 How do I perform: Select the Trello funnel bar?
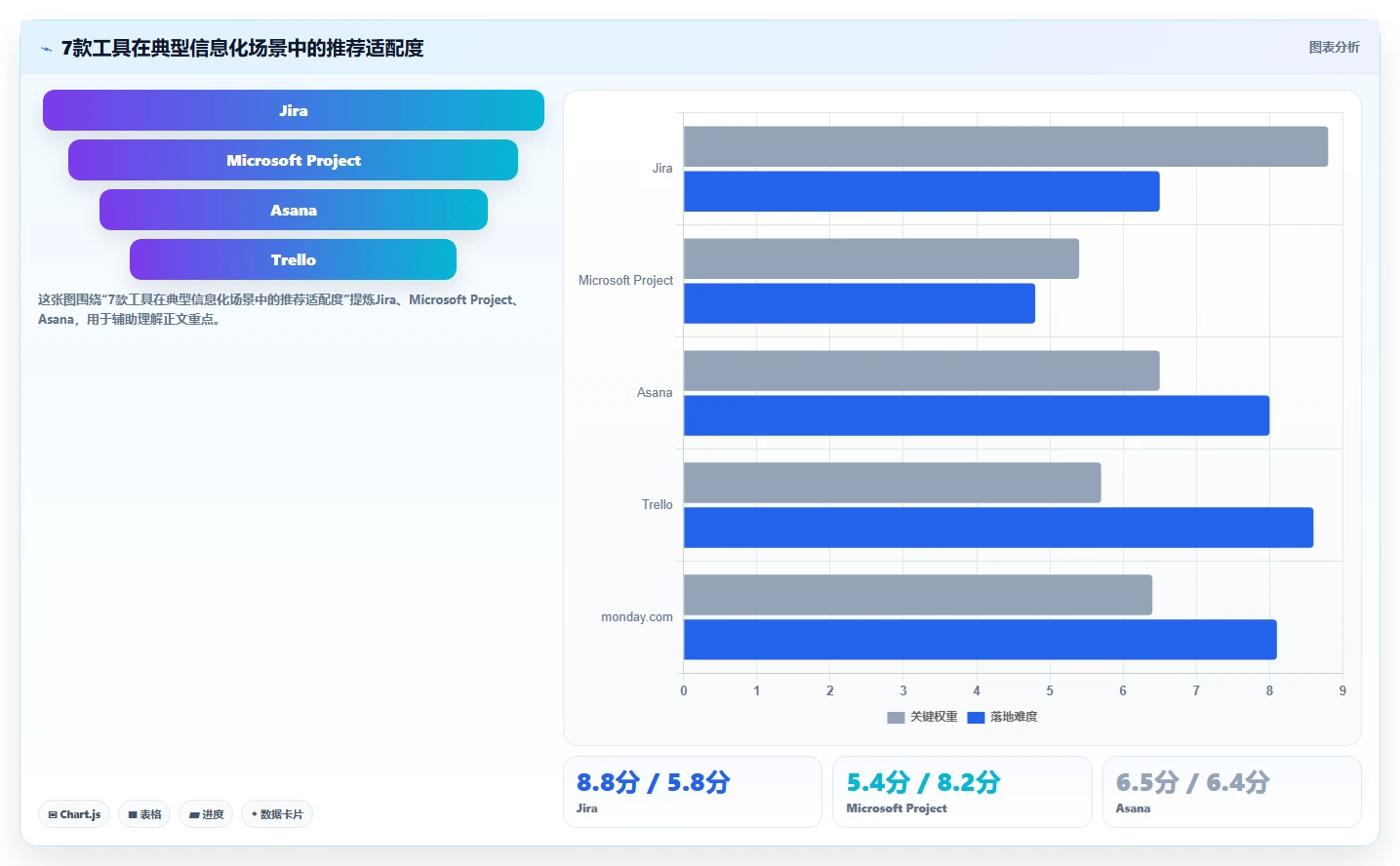293,259
